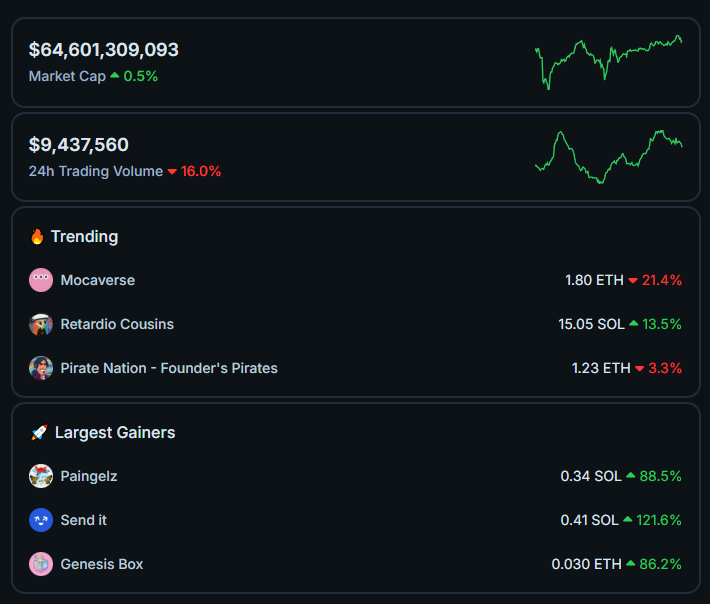Click the 24h Trading Volume sparkline chart
Screen dimensions: 710x604
(609, 156)
